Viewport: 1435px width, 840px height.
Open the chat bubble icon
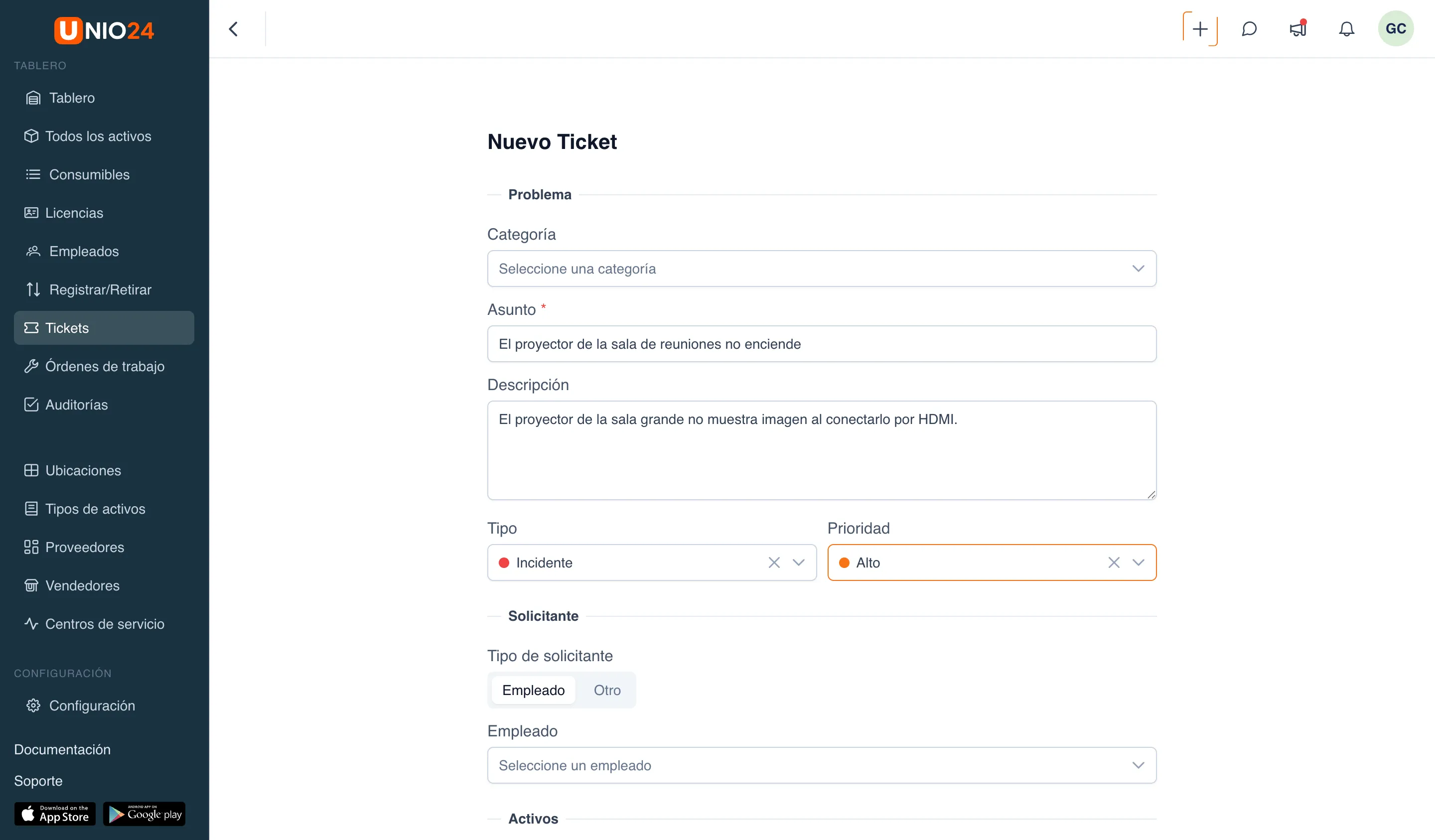(x=1249, y=29)
